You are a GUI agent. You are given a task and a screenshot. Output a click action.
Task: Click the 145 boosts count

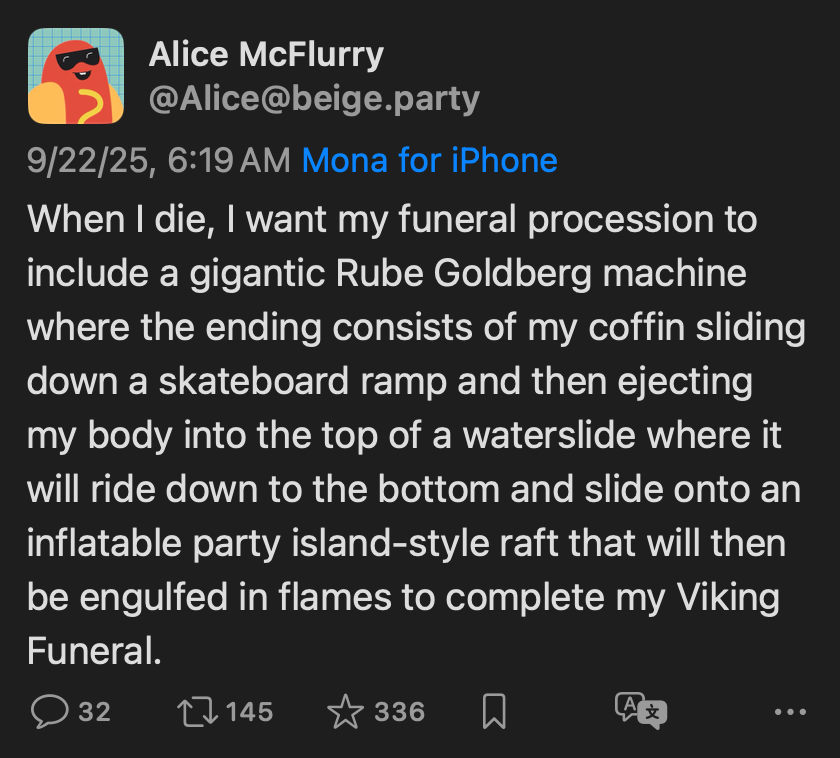pyautogui.click(x=249, y=711)
